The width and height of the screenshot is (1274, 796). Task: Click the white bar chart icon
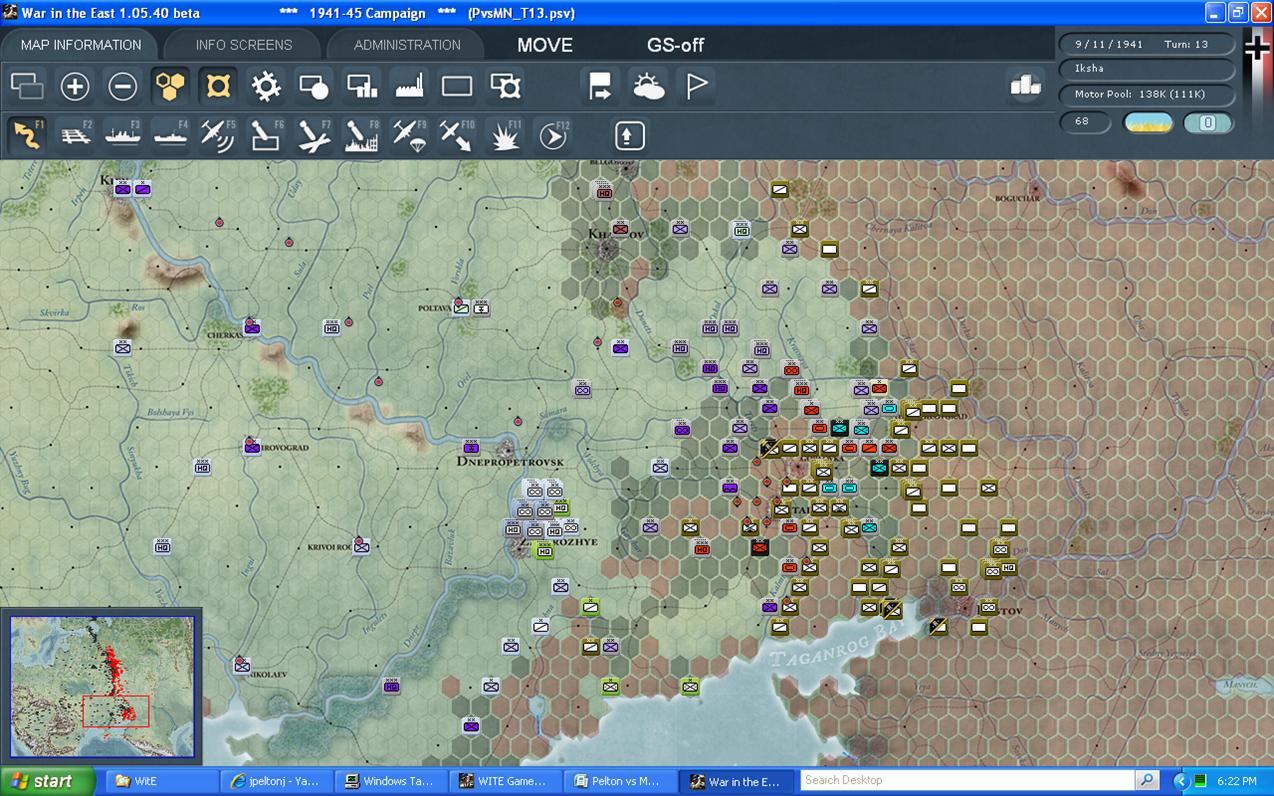(x=1026, y=86)
